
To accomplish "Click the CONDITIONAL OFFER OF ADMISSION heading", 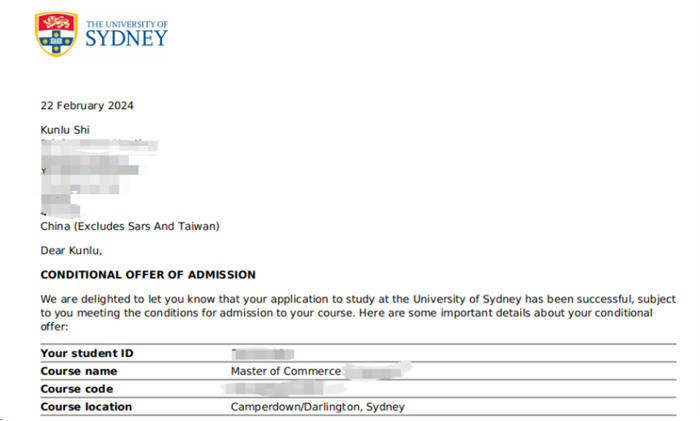I will (x=148, y=275).
